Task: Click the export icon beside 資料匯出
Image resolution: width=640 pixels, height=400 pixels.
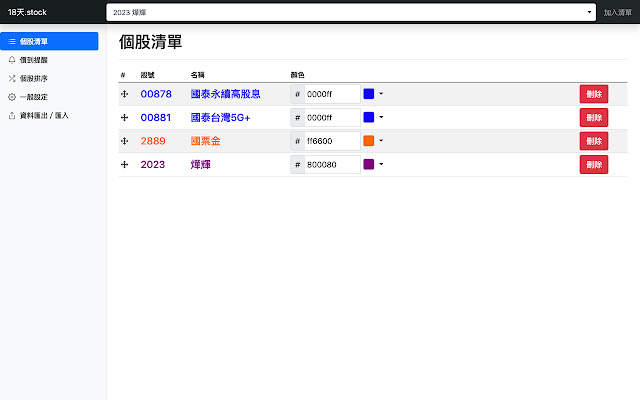Action: [x=12, y=116]
